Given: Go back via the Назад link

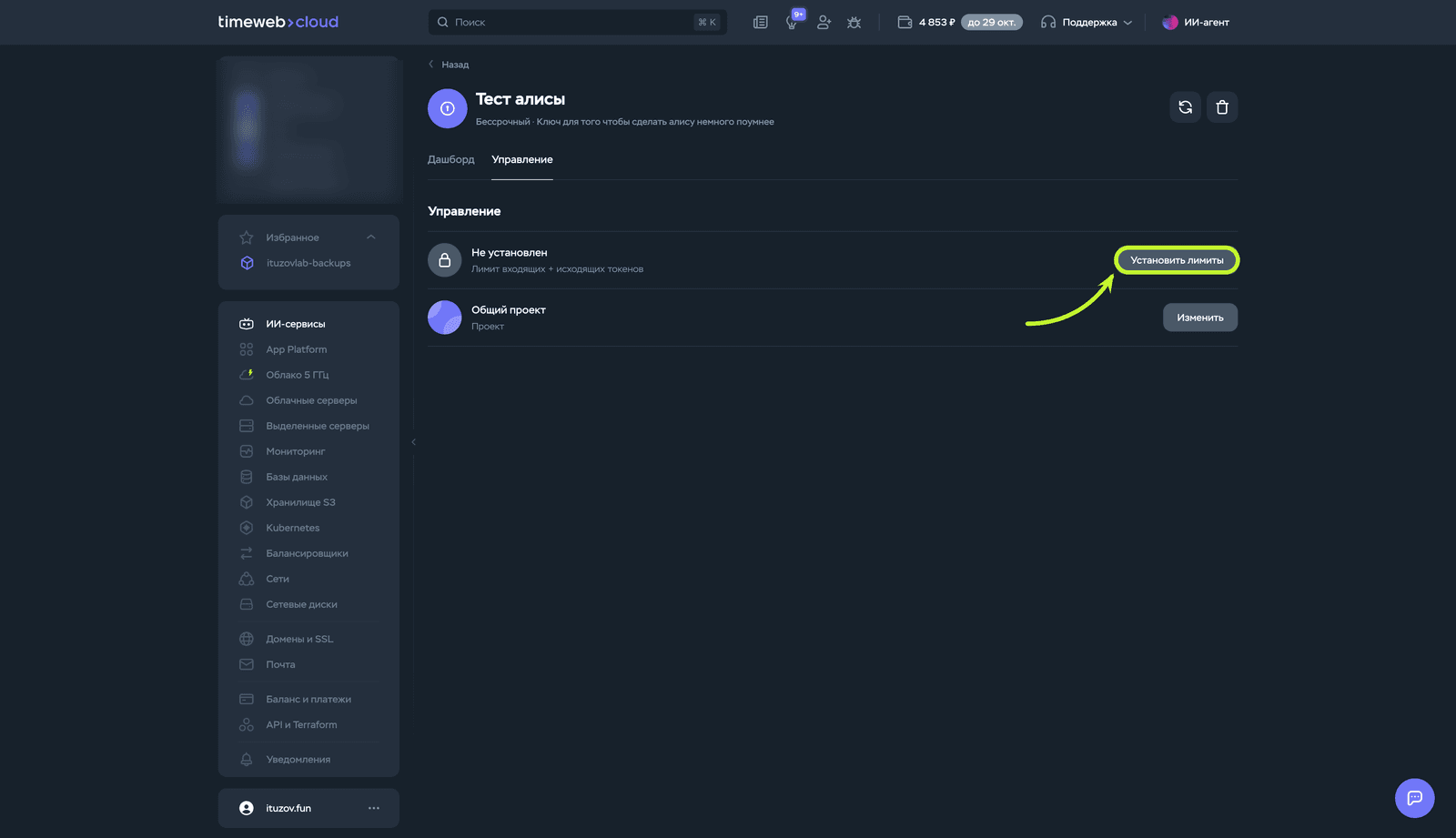Looking at the screenshot, I should click(x=449, y=65).
